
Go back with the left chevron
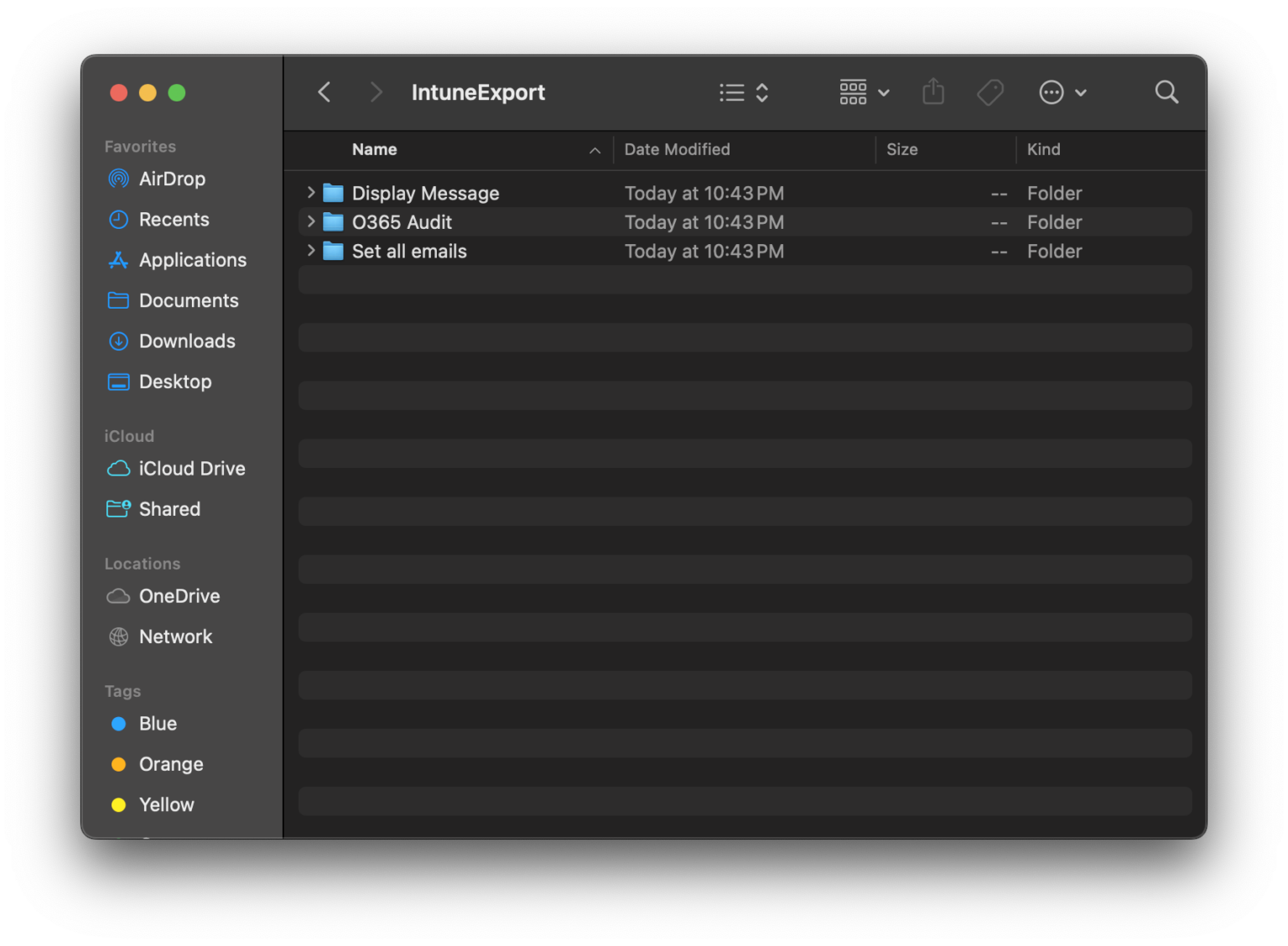(x=325, y=92)
